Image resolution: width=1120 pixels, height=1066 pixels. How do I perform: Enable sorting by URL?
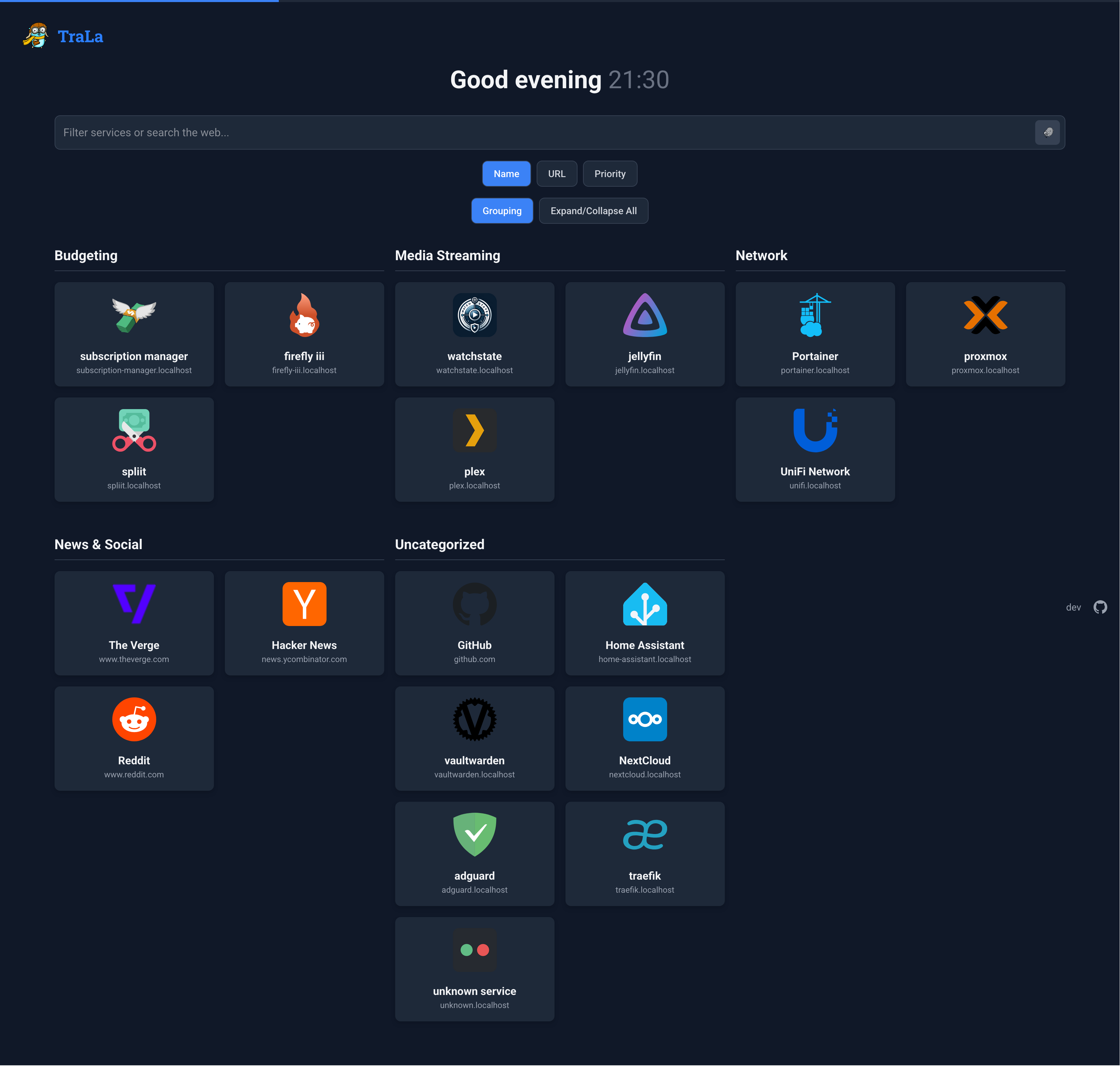click(557, 173)
